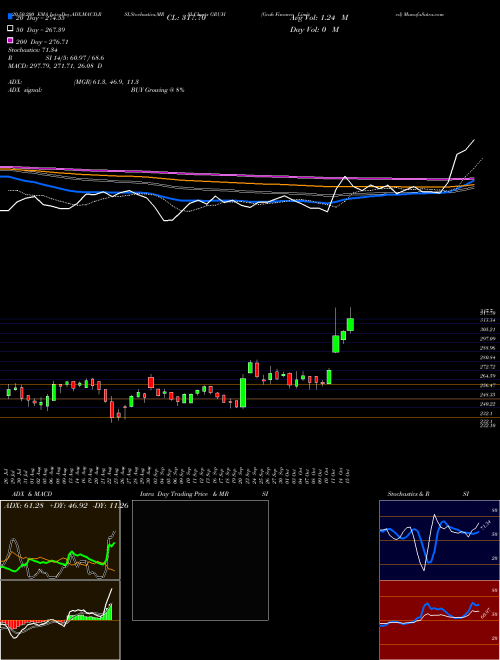Click the empty Intra Day Trading Price panel
Image resolution: width=500 pixels, height=660 pixels.
pyautogui.click(x=200, y=560)
